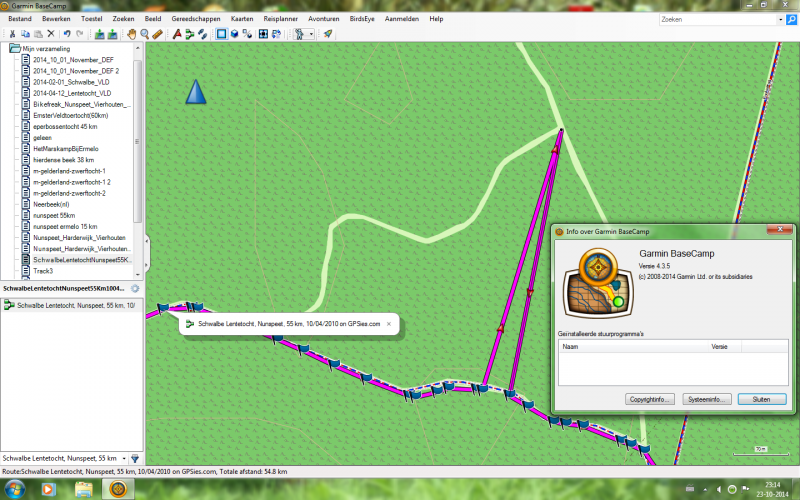
Task: Click the system tray volume icon
Action: (x=719, y=489)
